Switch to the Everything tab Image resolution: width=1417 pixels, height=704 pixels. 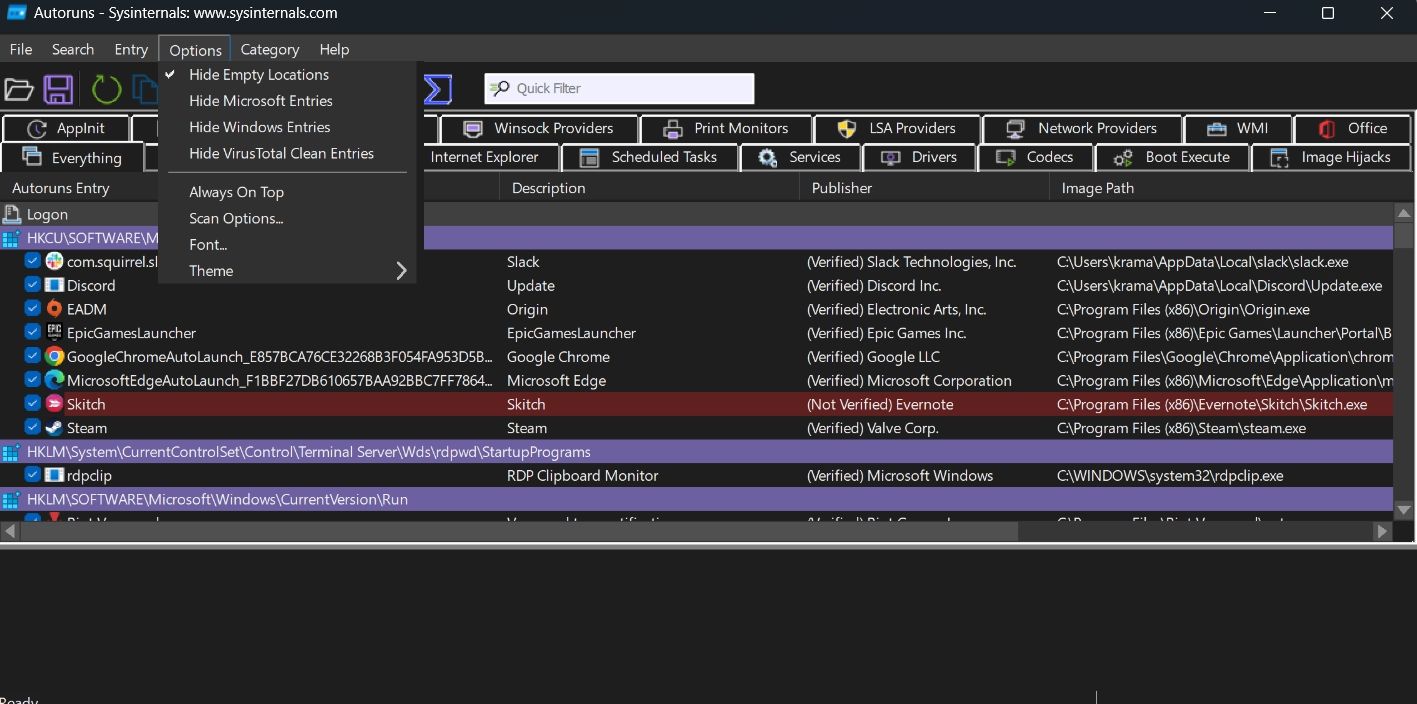(x=72, y=158)
